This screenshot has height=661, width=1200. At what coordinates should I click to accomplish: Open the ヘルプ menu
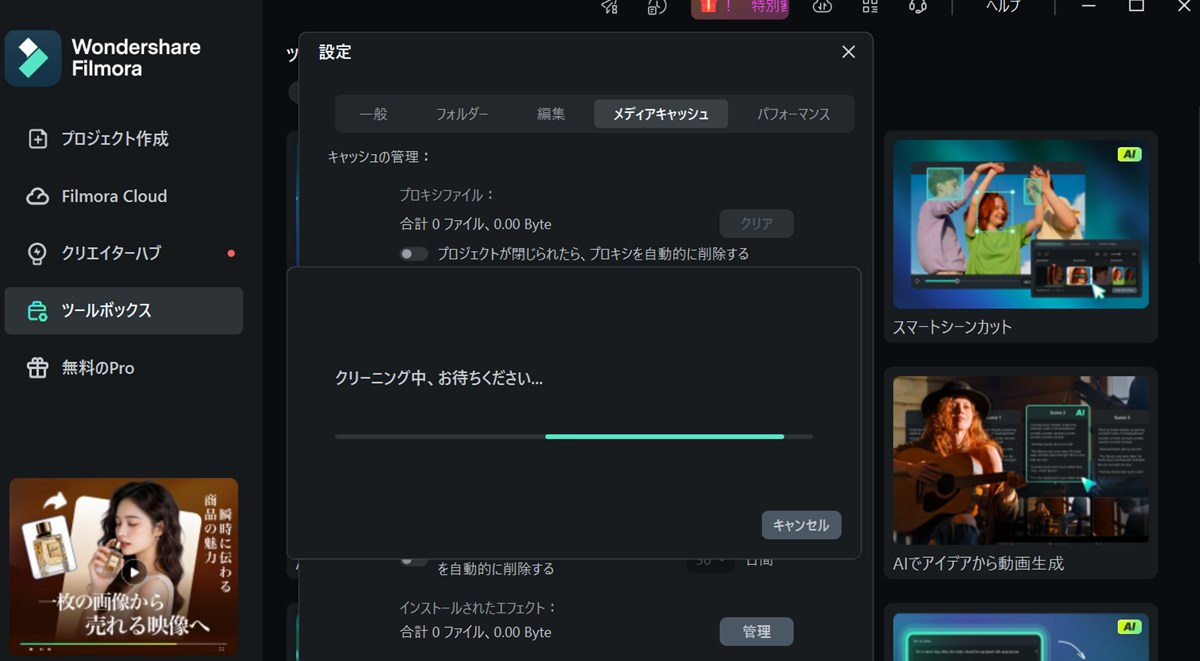1003,7
